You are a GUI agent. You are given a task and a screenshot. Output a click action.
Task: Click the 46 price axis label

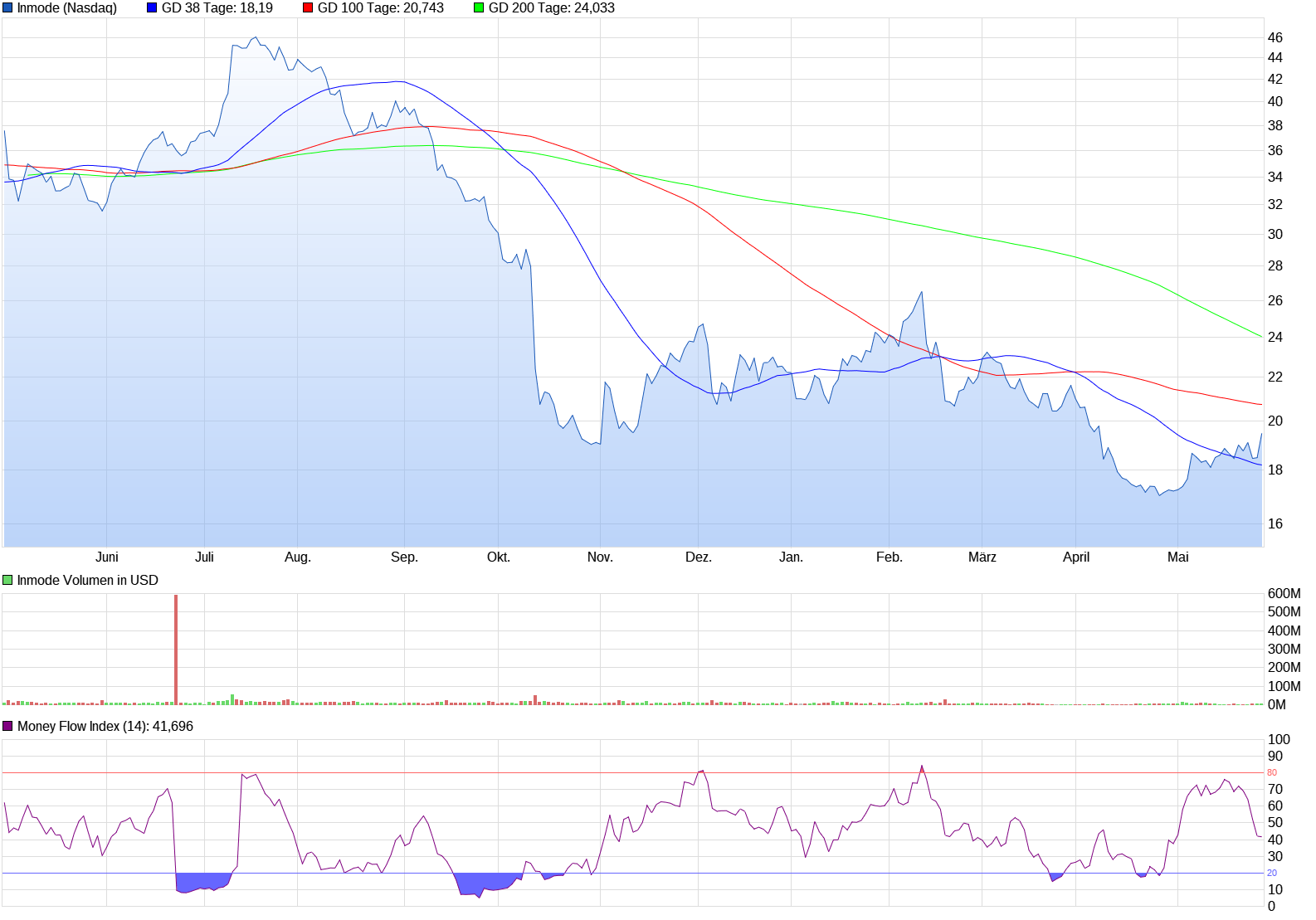click(x=1275, y=37)
